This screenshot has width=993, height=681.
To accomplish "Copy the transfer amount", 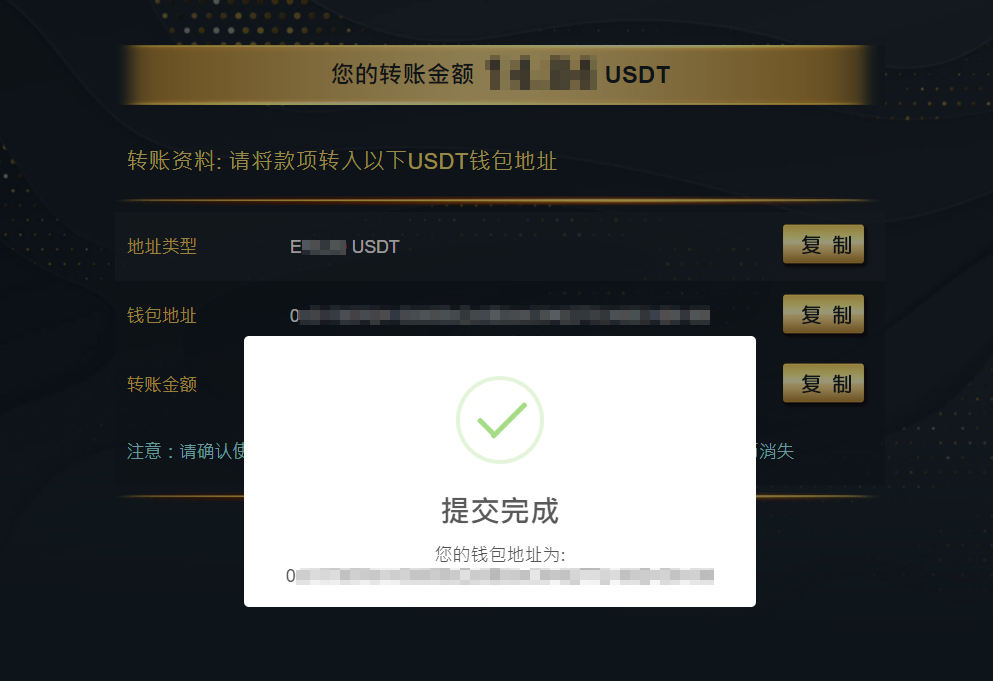I will click(823, 383).
